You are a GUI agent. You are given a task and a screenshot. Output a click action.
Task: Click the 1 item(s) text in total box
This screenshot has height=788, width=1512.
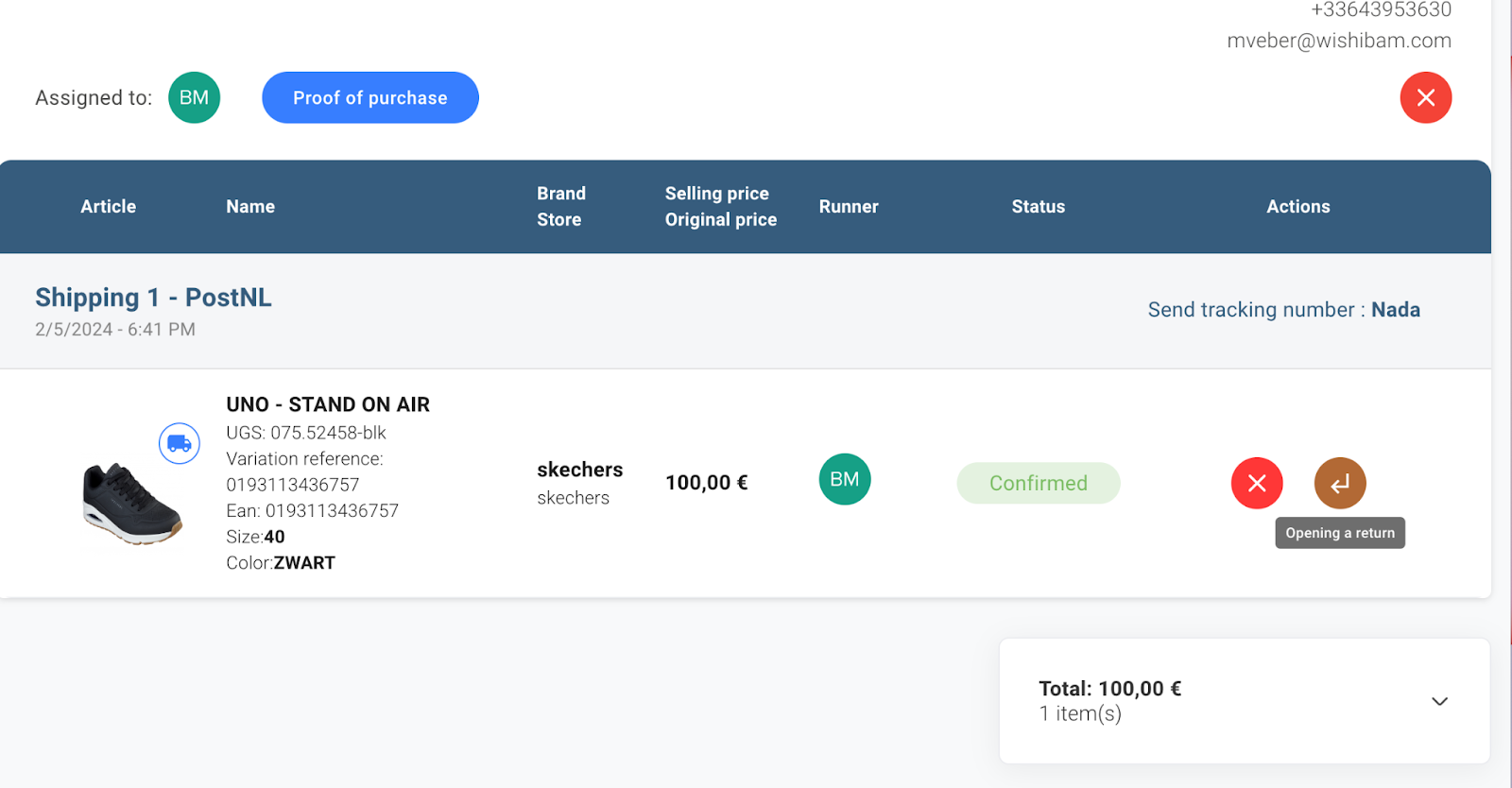tap(1080, 713)
